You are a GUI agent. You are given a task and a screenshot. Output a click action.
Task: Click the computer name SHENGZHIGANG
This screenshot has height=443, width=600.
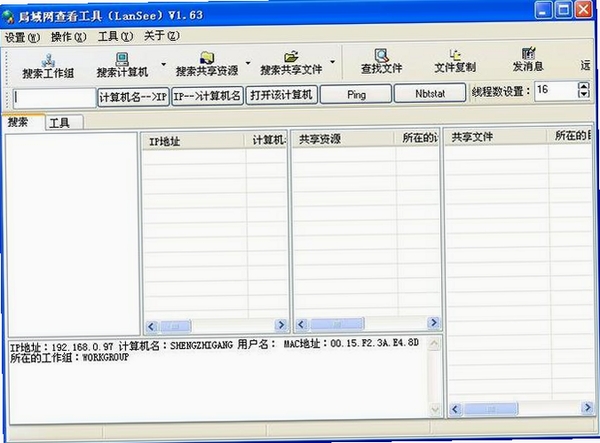pos(201,345)
